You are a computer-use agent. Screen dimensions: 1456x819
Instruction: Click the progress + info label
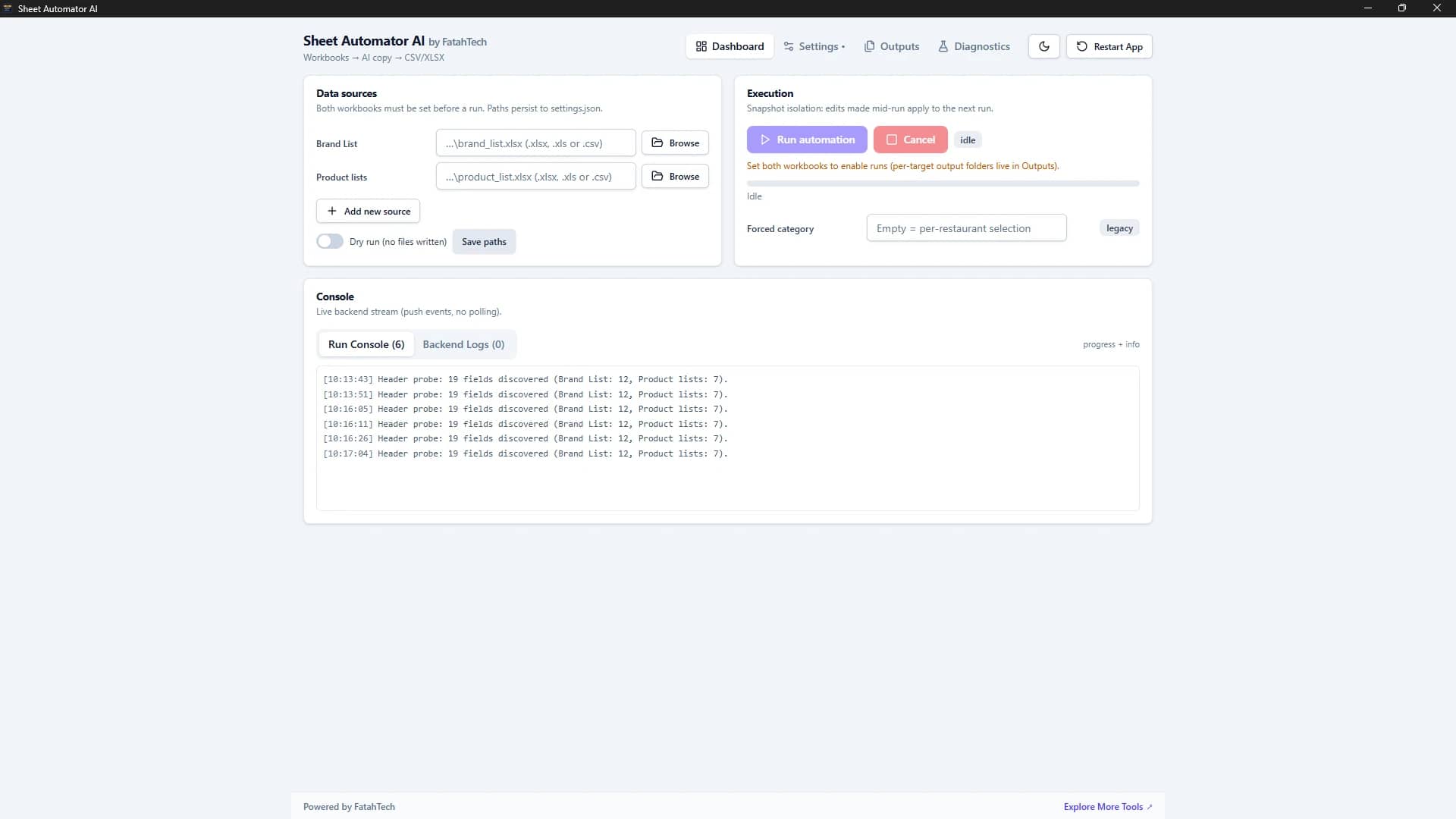point(1111,344)
